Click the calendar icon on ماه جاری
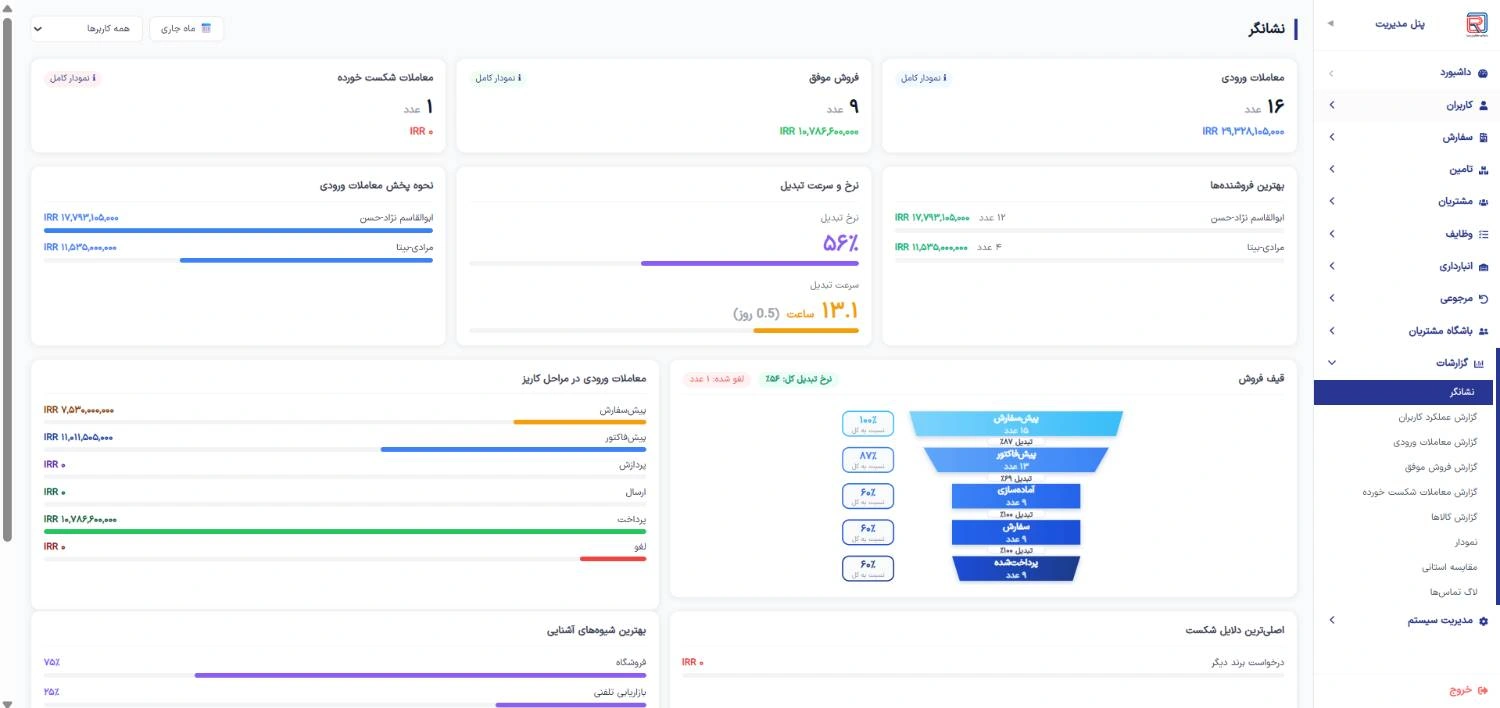This screenshot has height=708, width=1500. pyautogui.click(x=207, y=28)
